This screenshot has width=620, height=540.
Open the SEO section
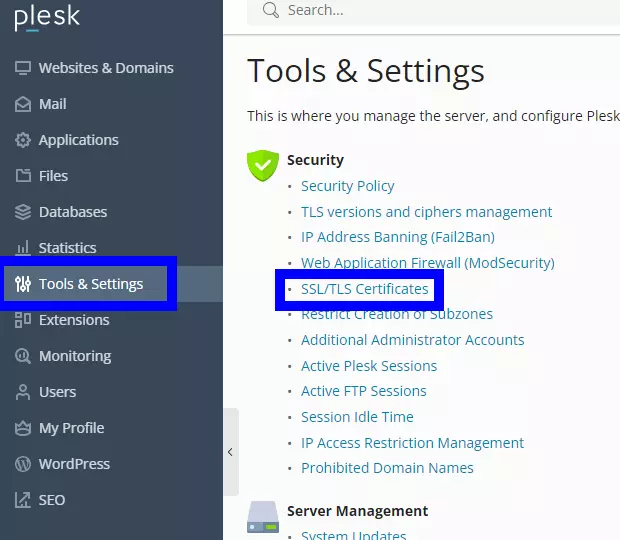52,500
